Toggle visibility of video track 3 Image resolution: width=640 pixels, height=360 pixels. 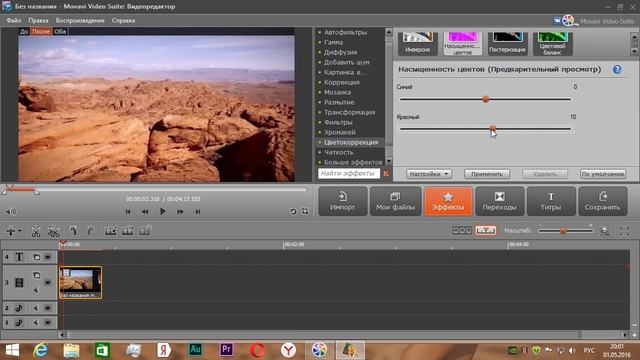pos(48,282)
